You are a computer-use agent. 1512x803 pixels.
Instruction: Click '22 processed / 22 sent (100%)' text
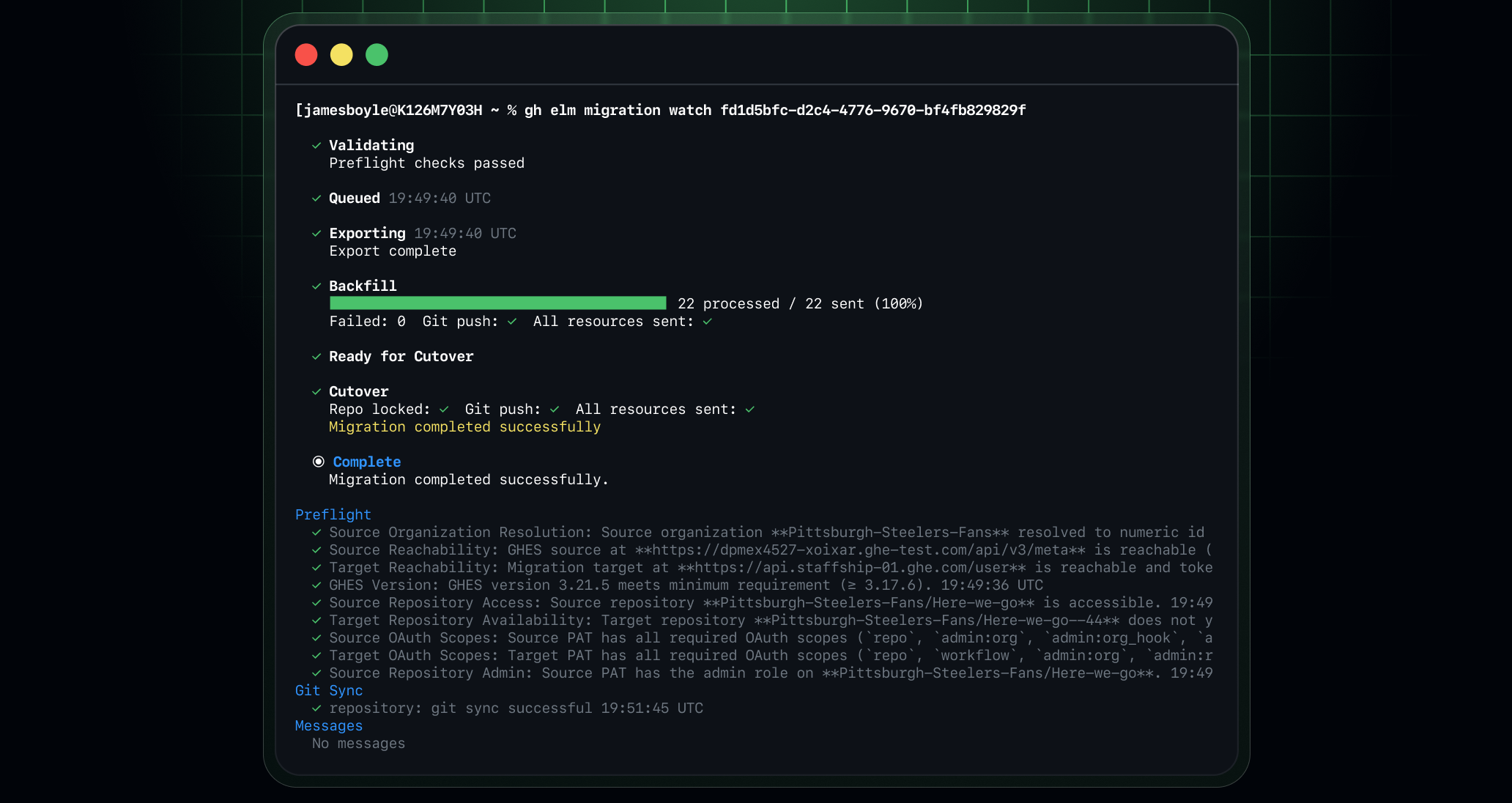(x=800, y=304)
